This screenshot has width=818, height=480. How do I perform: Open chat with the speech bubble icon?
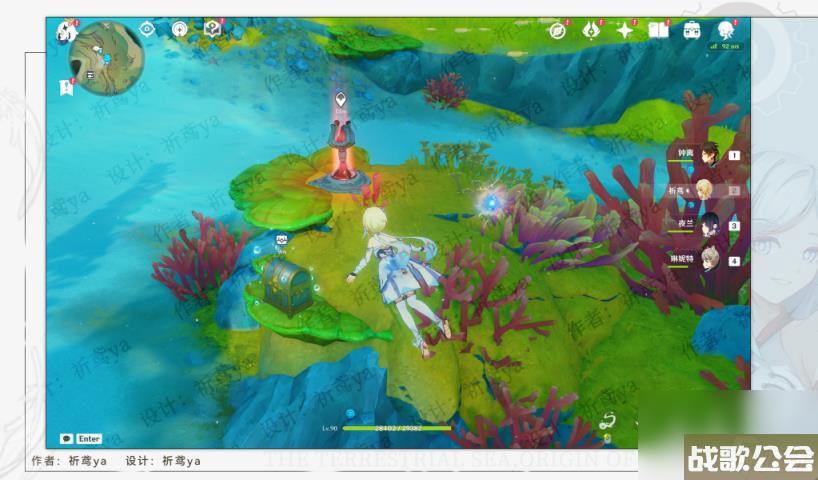(66, 439)
